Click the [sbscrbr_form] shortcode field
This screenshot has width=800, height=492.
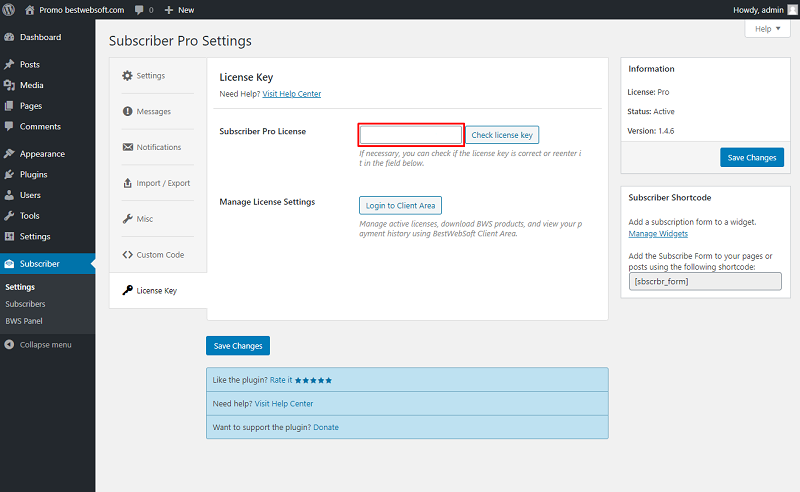(705, 281)
